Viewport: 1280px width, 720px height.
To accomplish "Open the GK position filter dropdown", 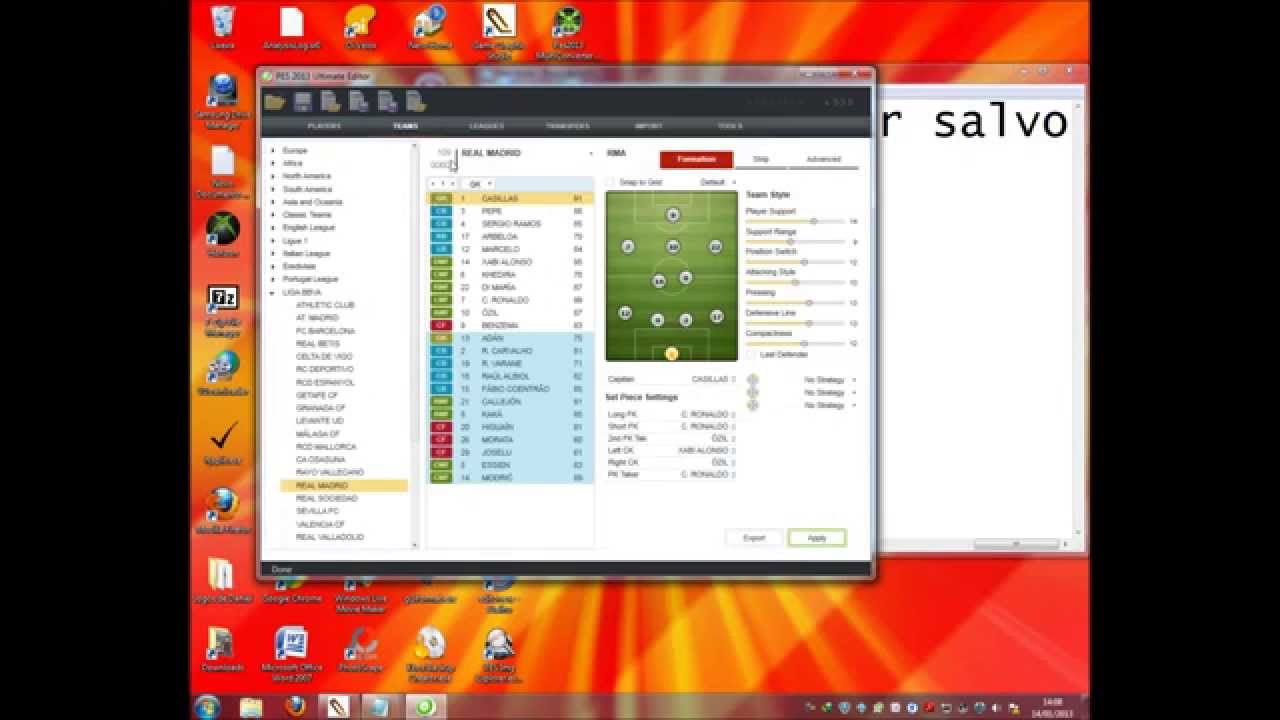I will (x=479, y=184).
